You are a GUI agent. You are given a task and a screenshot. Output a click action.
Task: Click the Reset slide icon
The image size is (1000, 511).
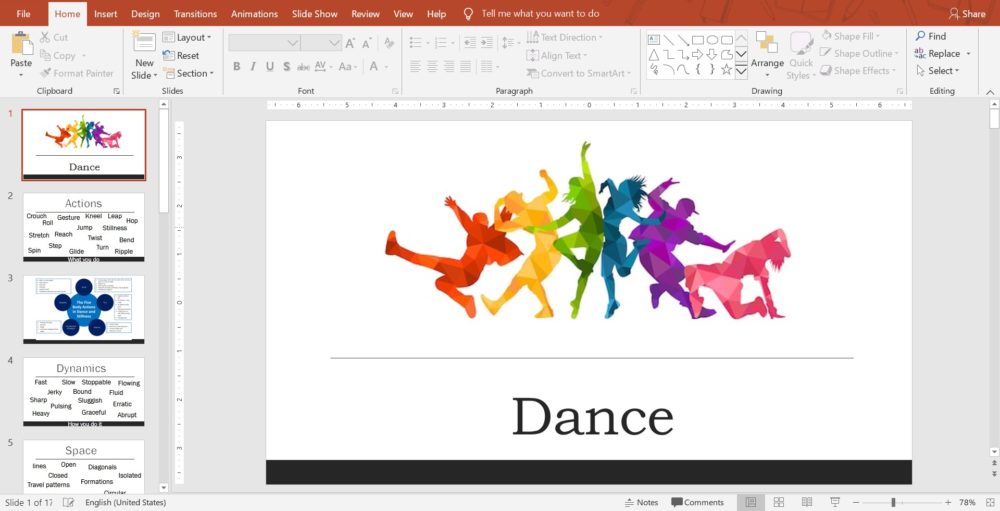pos(181,56)
